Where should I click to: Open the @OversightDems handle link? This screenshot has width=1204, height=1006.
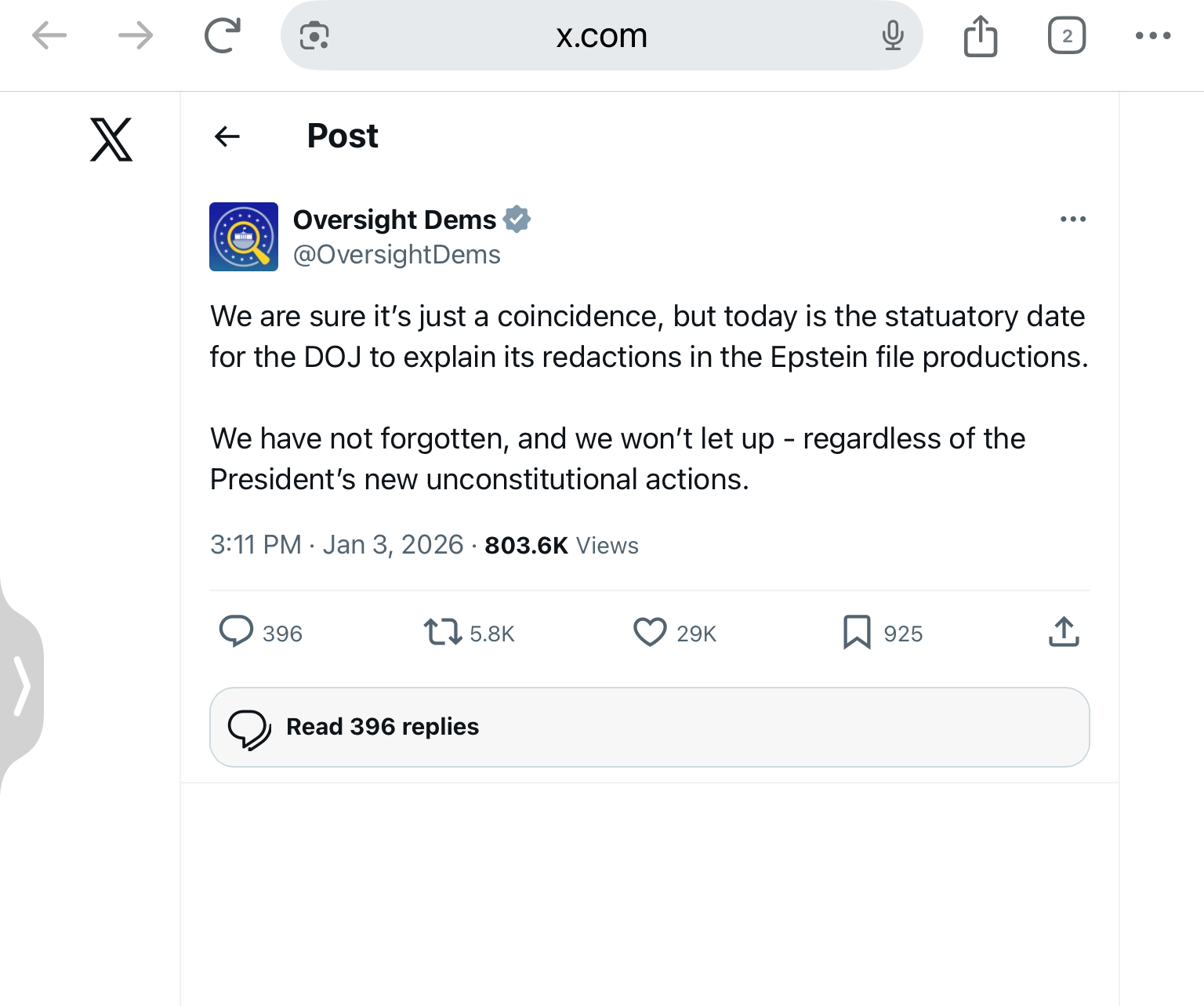point(397,255)
